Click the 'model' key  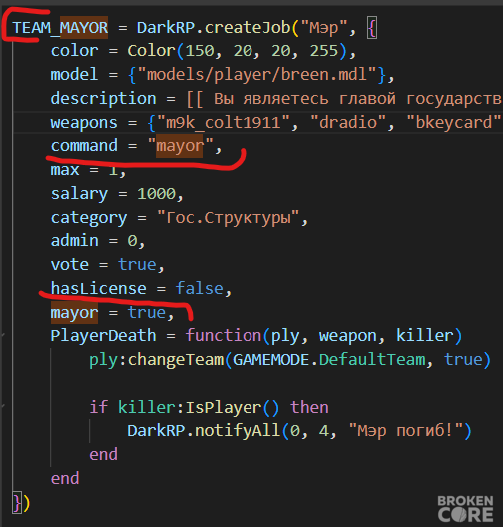(x=74, y=75)
